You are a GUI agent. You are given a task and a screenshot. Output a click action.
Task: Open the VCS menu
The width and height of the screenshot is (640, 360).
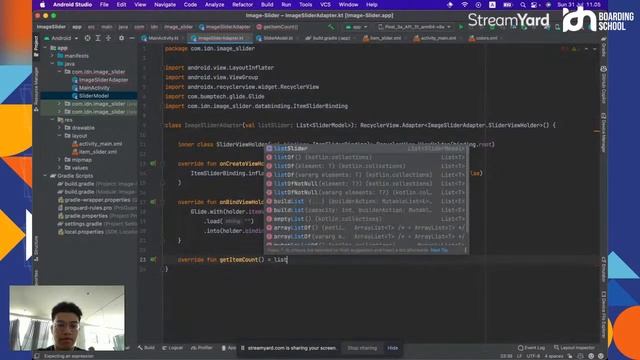(325, 5)
